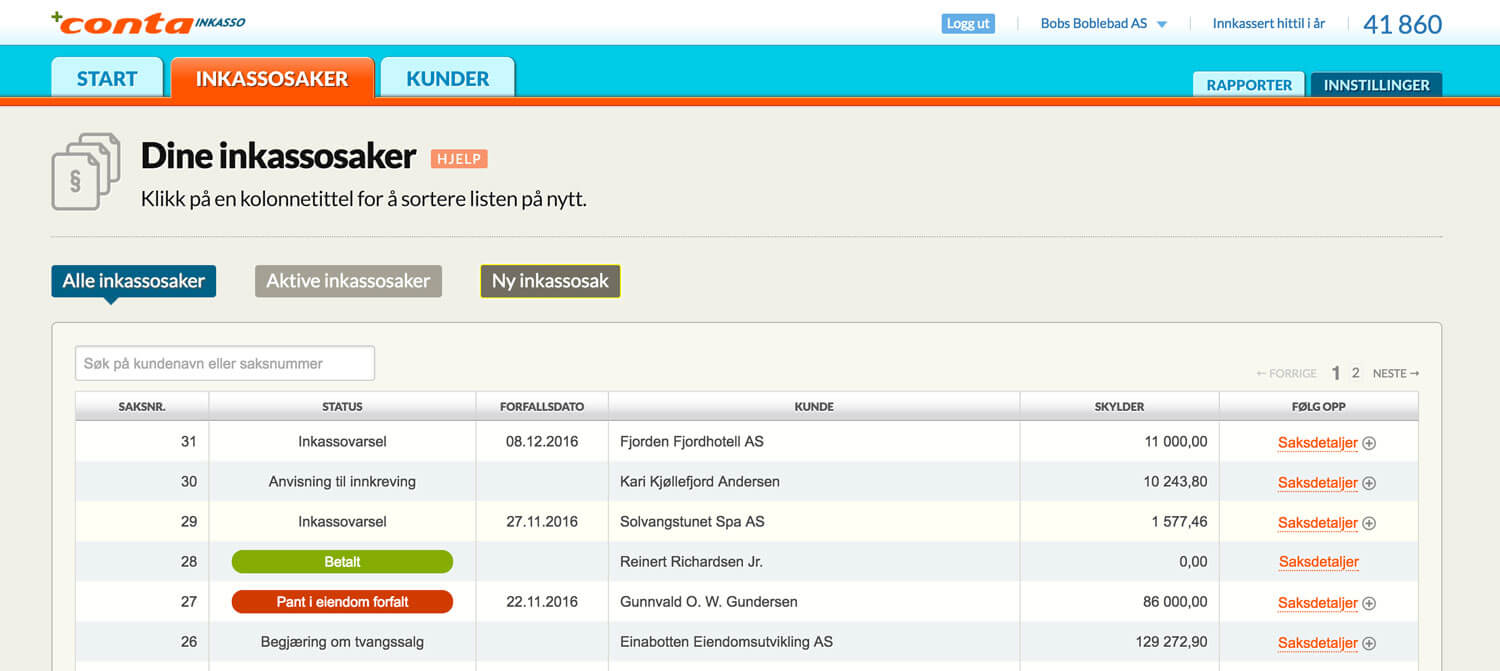The width and height of the screenshot is (1500, 671).
Task: Select customer Kari Kjøllefjord Andersen
Action: point(700,481)
